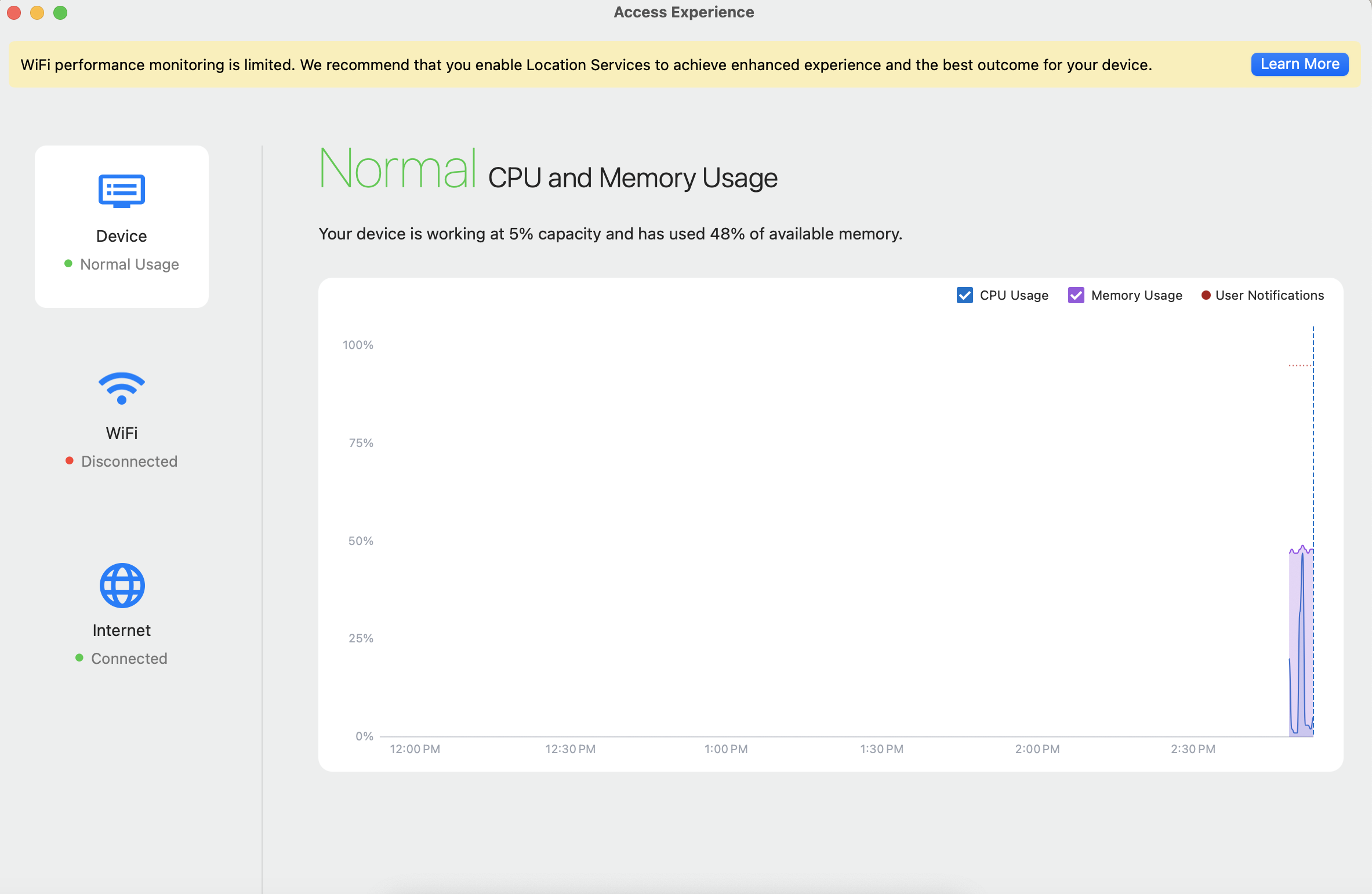Image resolution: width=1372 pixels, height=894 pixels.
Task: Click the purple memory usage area
Action: click(1295, 609)
